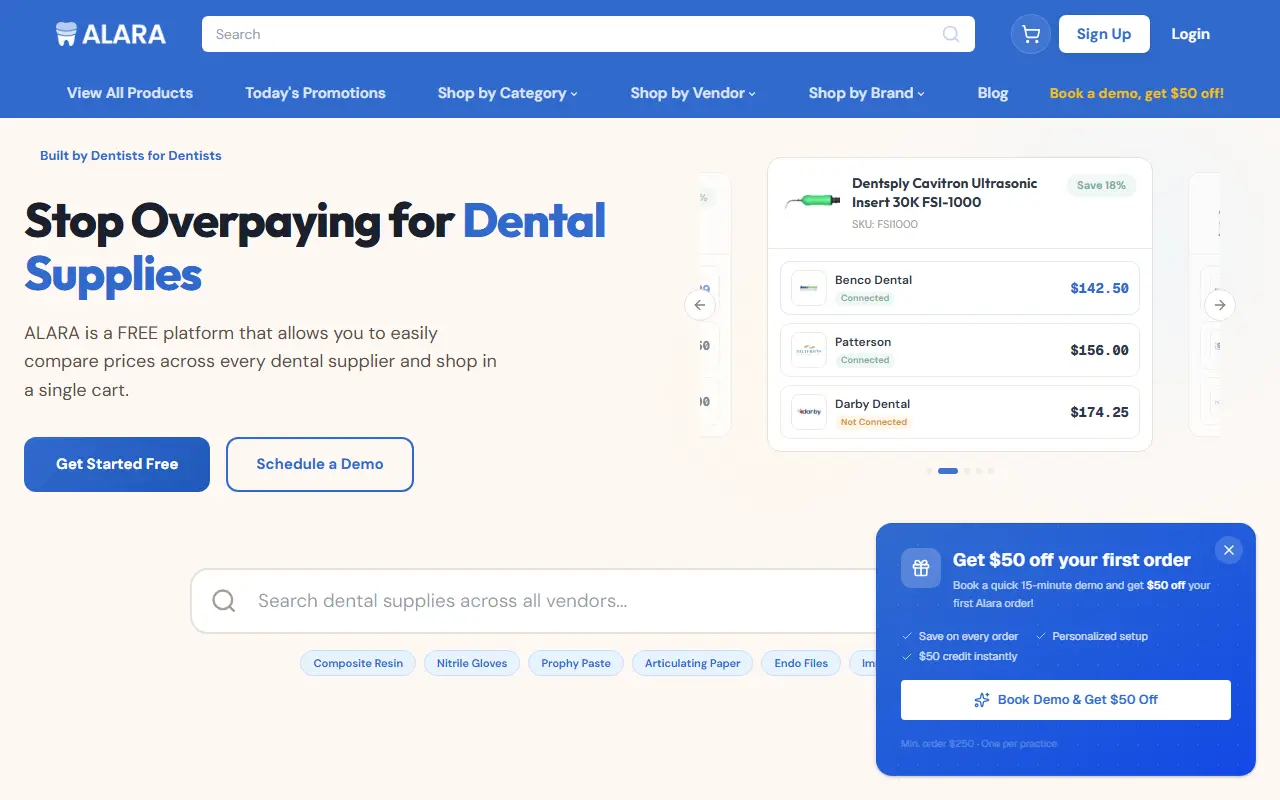
Task: Click the Benco Dental vendor logo
Action: tap(809, 288)
